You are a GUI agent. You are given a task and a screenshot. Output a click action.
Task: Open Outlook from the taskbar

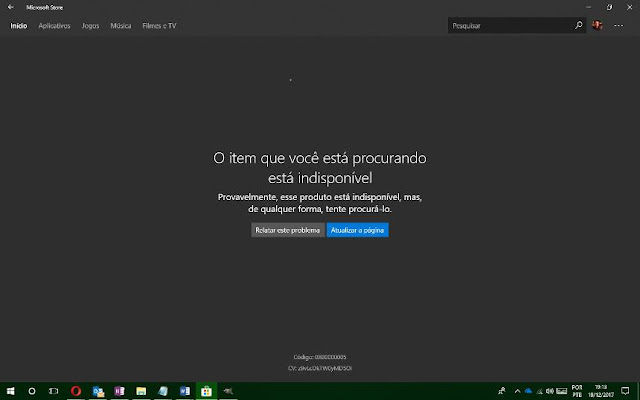98,391
